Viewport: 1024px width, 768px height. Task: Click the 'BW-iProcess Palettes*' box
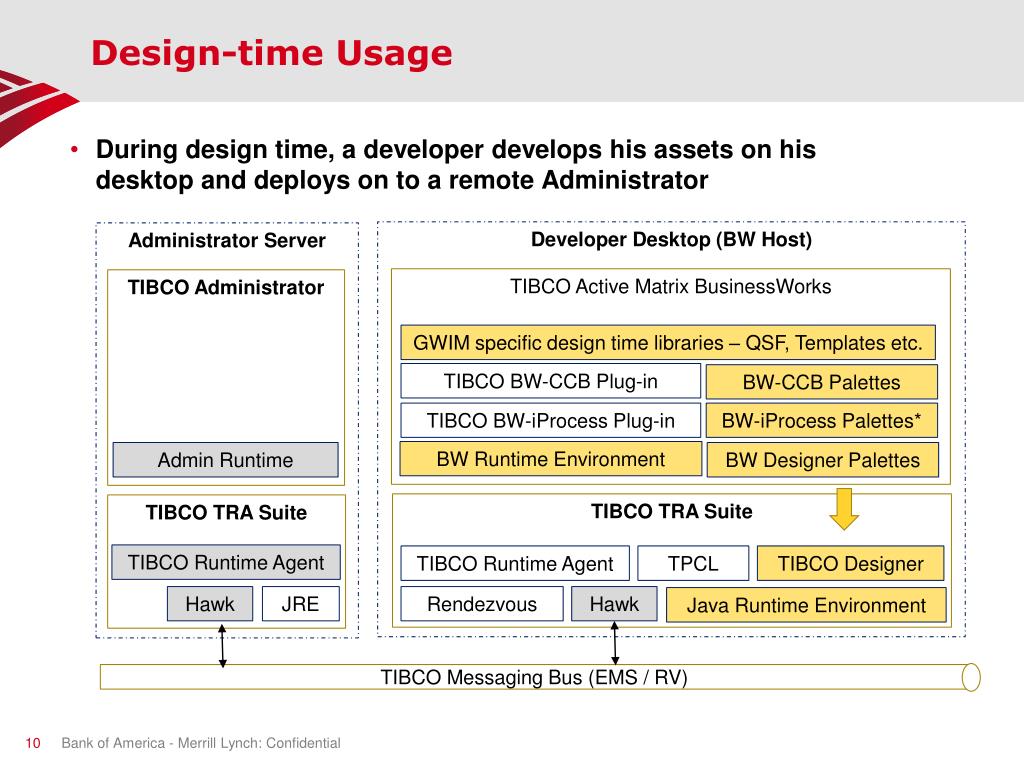pos(822,421)
